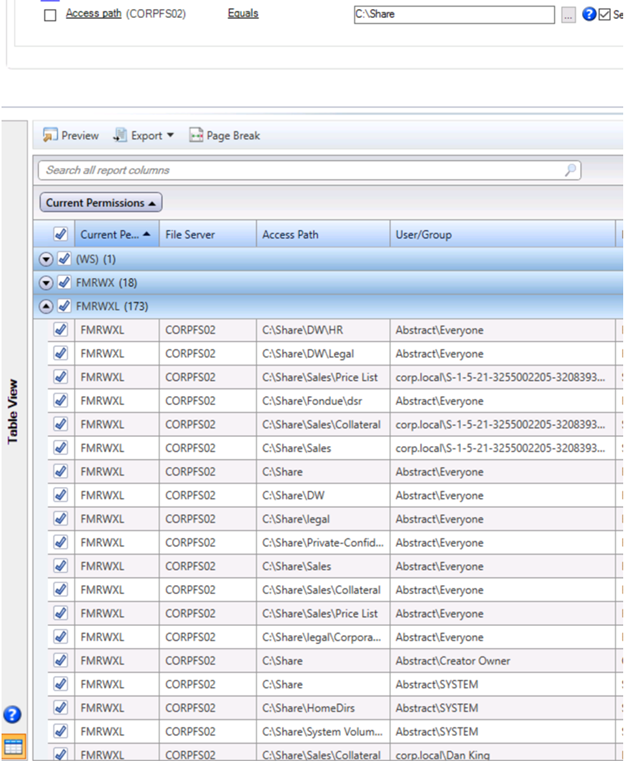Uncheck the C:\Share\DW\HR row checkbox
Screen dimensions: 624x761
point(60,330)
